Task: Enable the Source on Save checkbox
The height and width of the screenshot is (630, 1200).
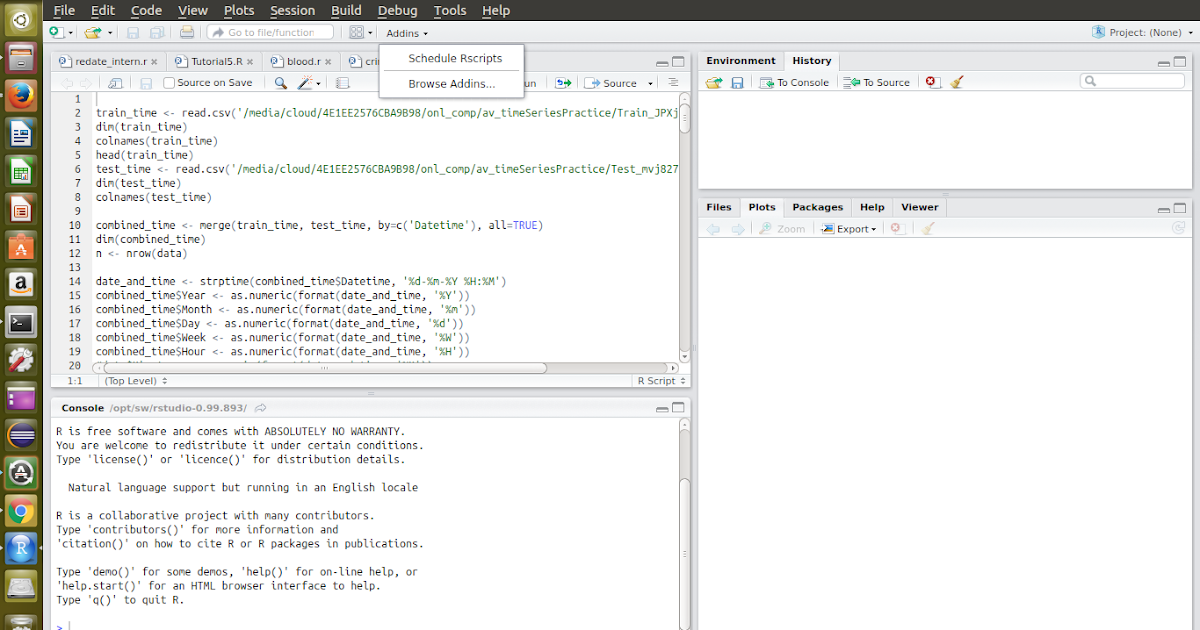Action: point(168,82)
